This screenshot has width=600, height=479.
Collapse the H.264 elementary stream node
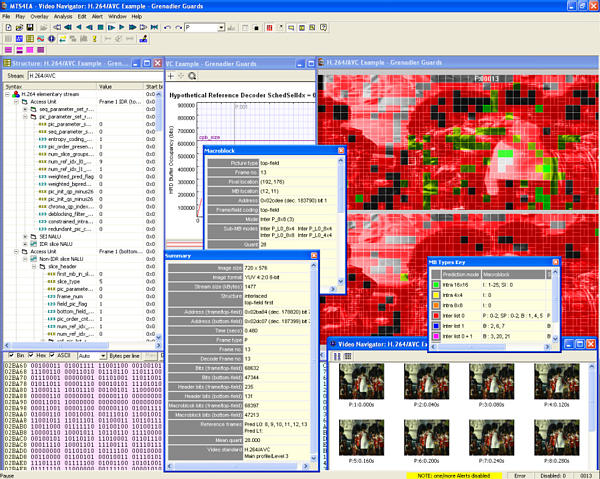(x=7, y=95)
